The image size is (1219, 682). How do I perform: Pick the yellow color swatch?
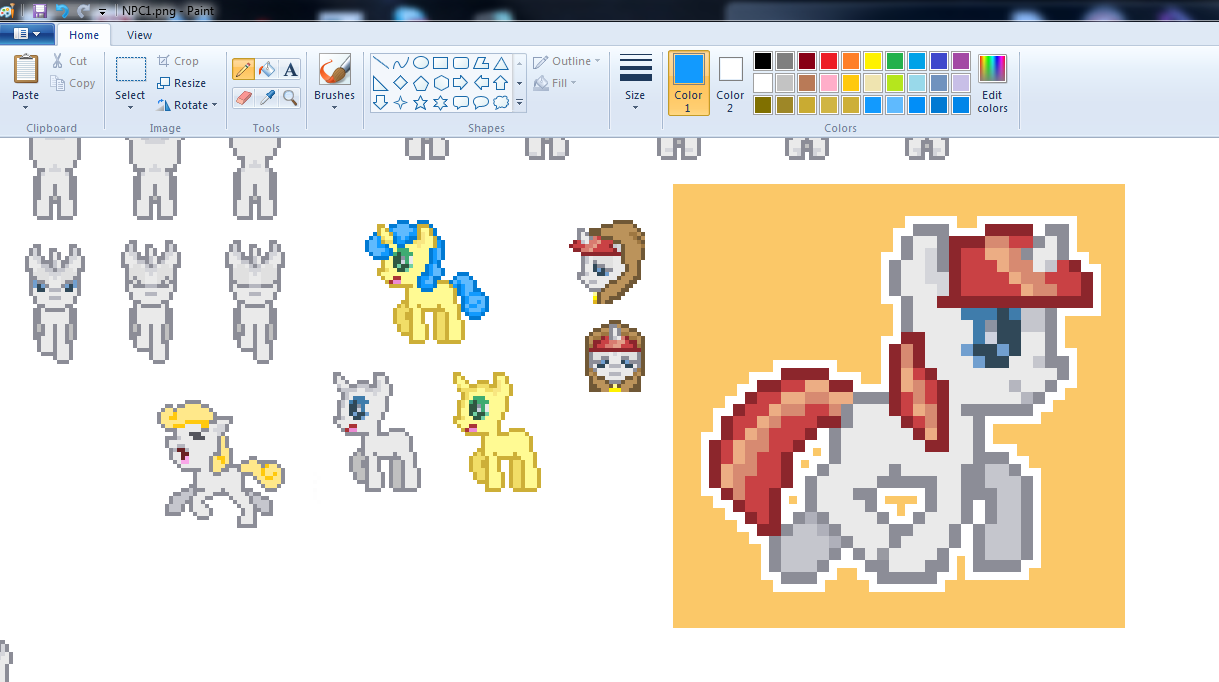[x=873, y=61]
